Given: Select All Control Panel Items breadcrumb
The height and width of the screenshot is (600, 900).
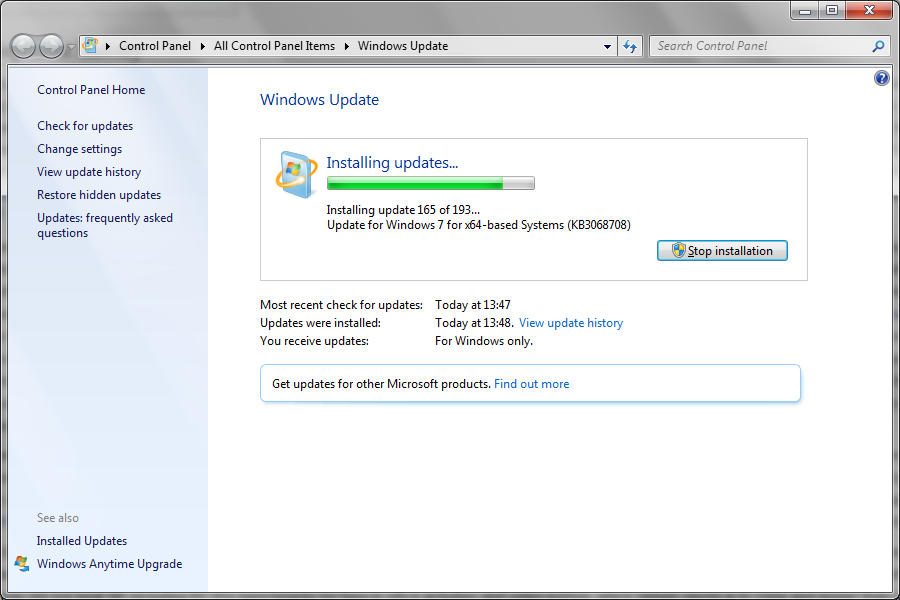Looking at the screenshot, I should pos(274,46).
